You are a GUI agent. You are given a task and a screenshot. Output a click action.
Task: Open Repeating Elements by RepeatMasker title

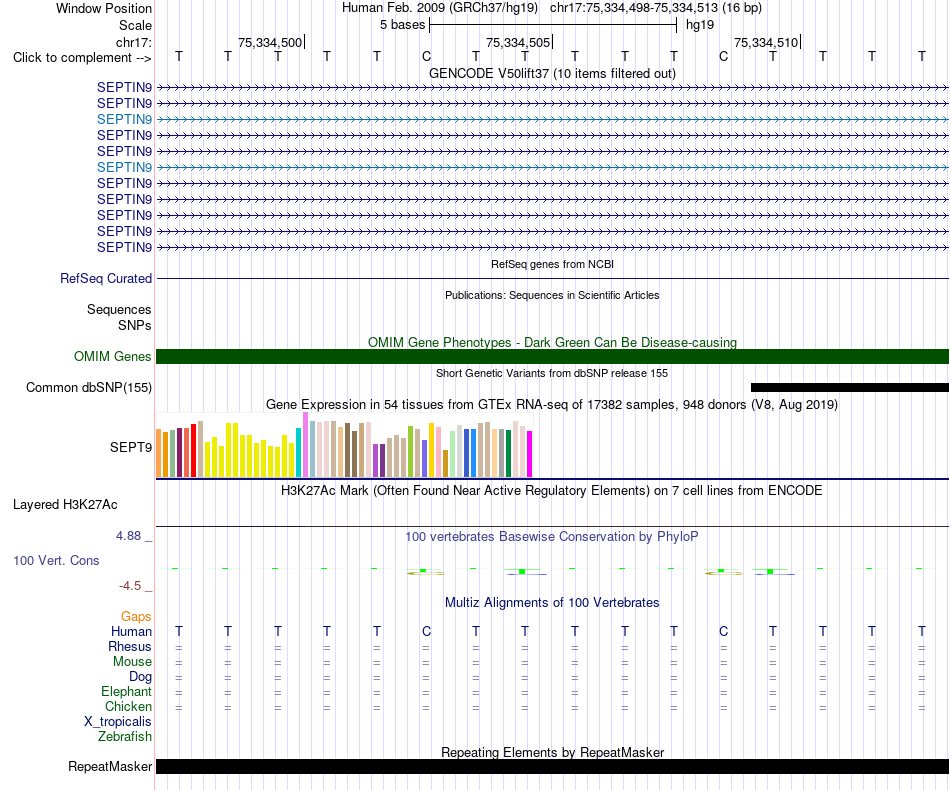[552, 752]
